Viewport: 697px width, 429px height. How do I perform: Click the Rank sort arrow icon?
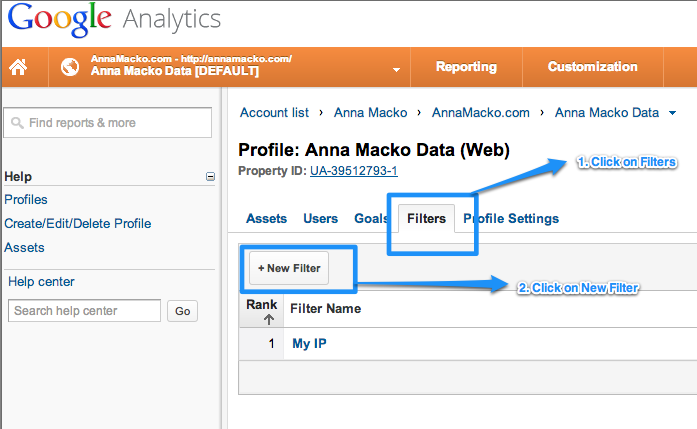pos(268,319)
